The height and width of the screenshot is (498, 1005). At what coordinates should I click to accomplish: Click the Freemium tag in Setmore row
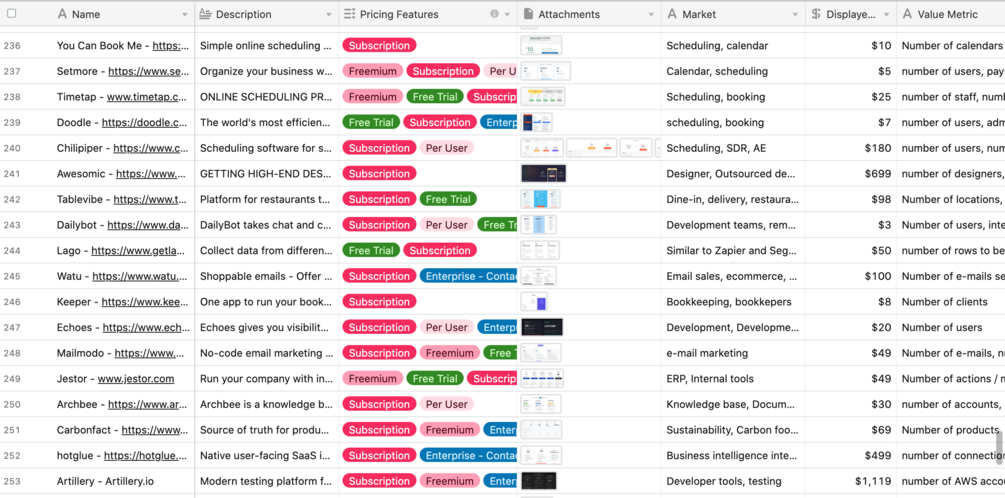pyautogui.click(x=372, y=71)
